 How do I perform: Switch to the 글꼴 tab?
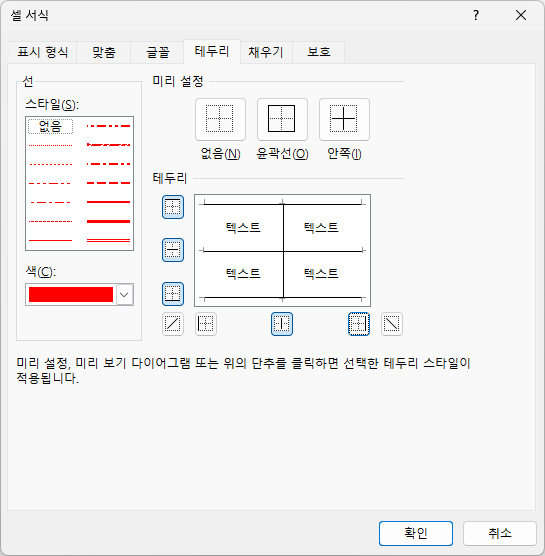(x=158, y=52)
